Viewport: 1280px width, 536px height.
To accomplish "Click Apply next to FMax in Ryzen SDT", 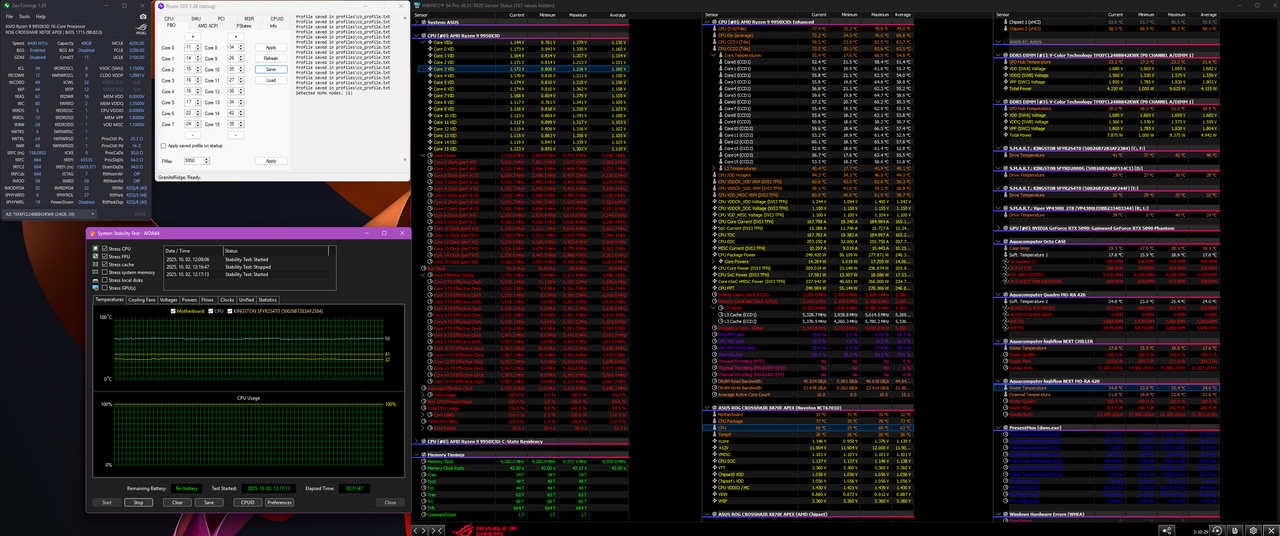I will [x=271, y=161].
